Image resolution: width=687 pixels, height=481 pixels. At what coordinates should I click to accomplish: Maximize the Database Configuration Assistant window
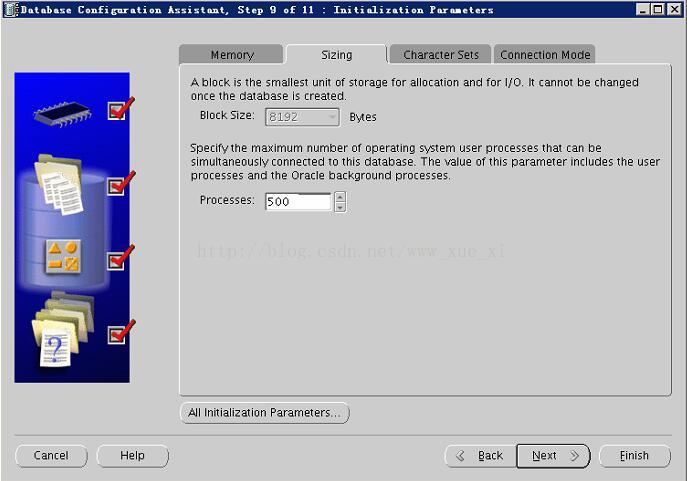point(658,9)
